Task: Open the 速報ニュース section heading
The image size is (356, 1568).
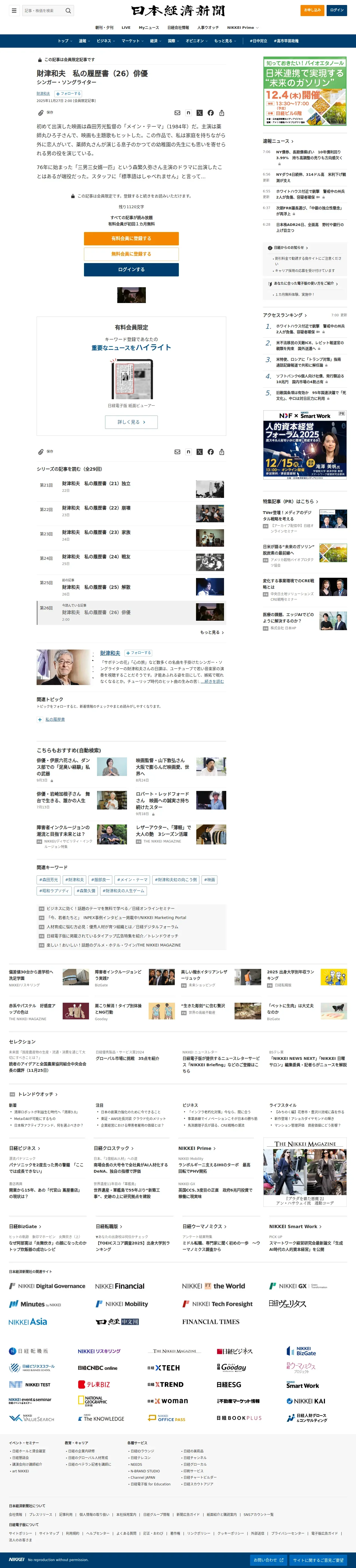Action: pos(278,141)
